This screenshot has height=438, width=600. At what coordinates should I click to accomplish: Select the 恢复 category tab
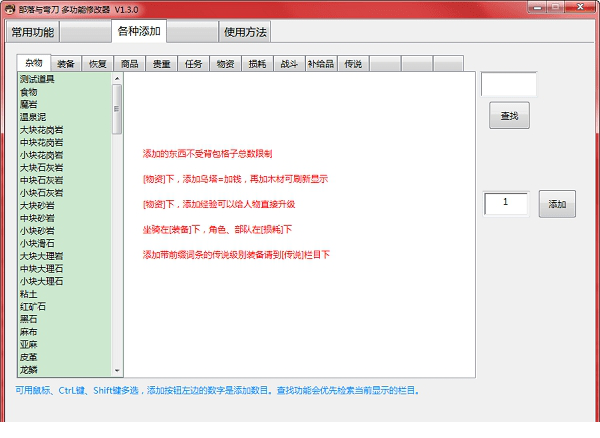point(98,64)
